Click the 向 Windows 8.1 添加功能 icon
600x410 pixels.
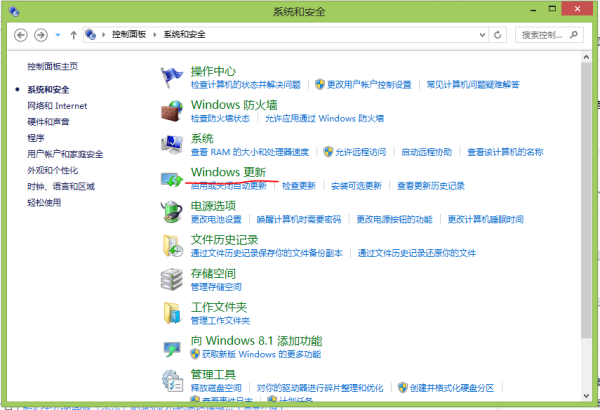point(172,347)
